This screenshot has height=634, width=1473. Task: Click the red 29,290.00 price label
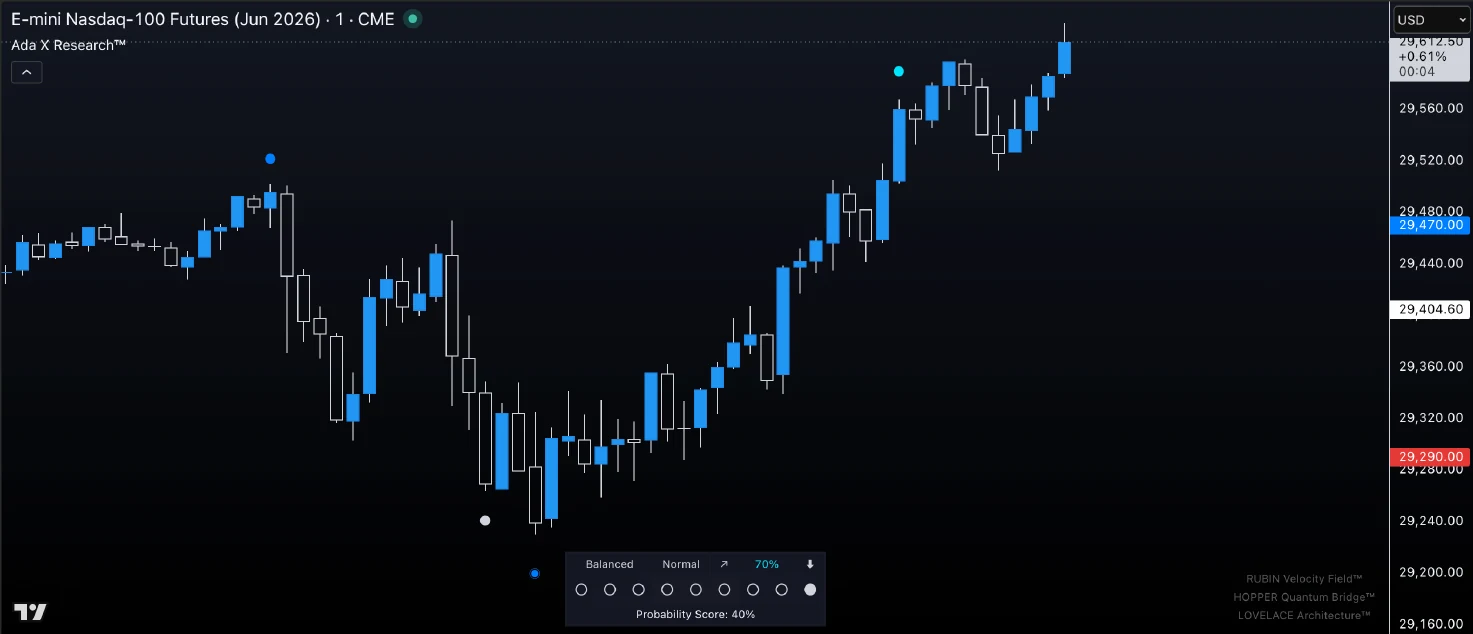[1430, 456]
